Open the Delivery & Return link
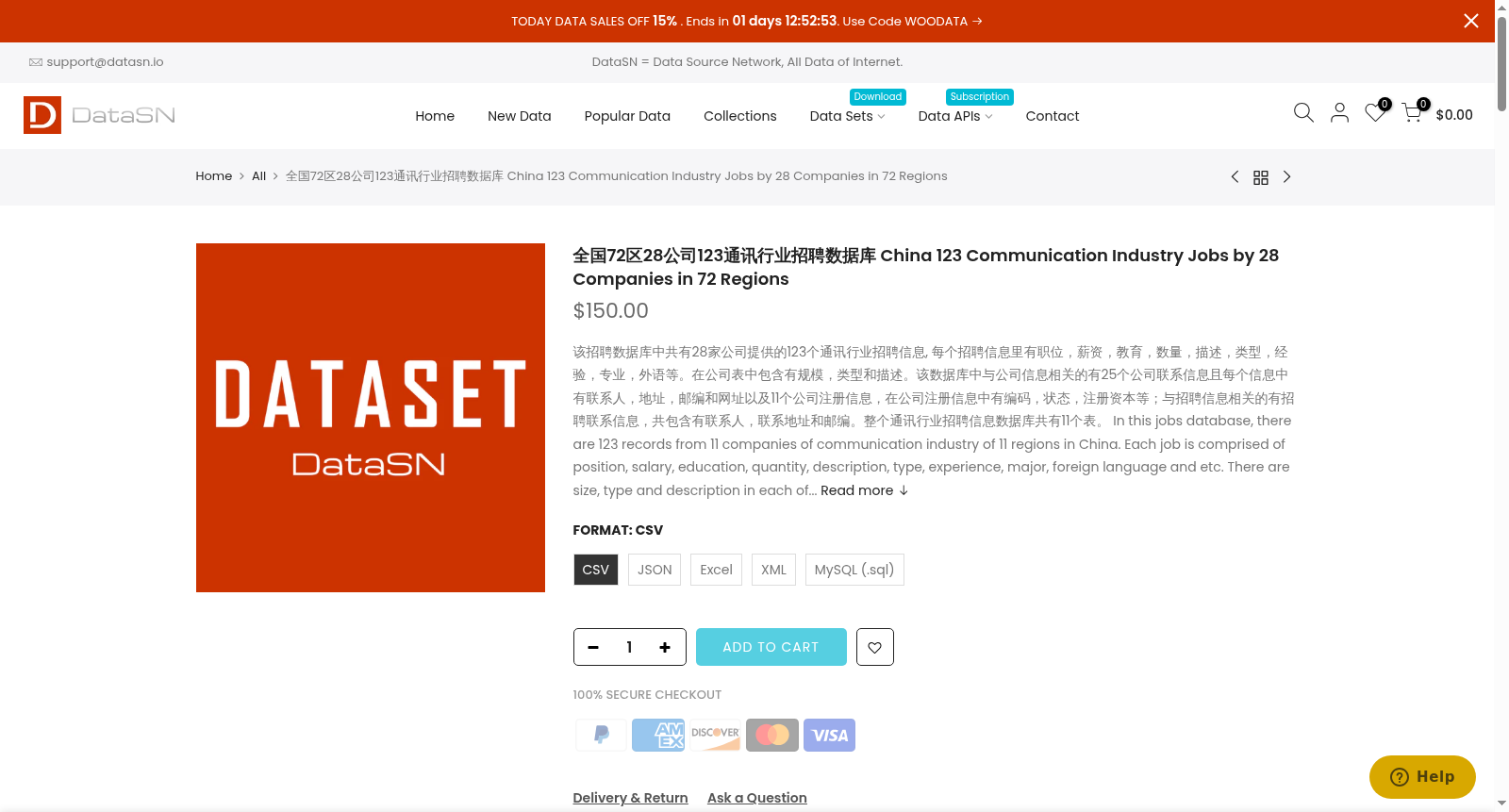The width and height of the screenshot is (1509, 812). [x=631, y=798]
